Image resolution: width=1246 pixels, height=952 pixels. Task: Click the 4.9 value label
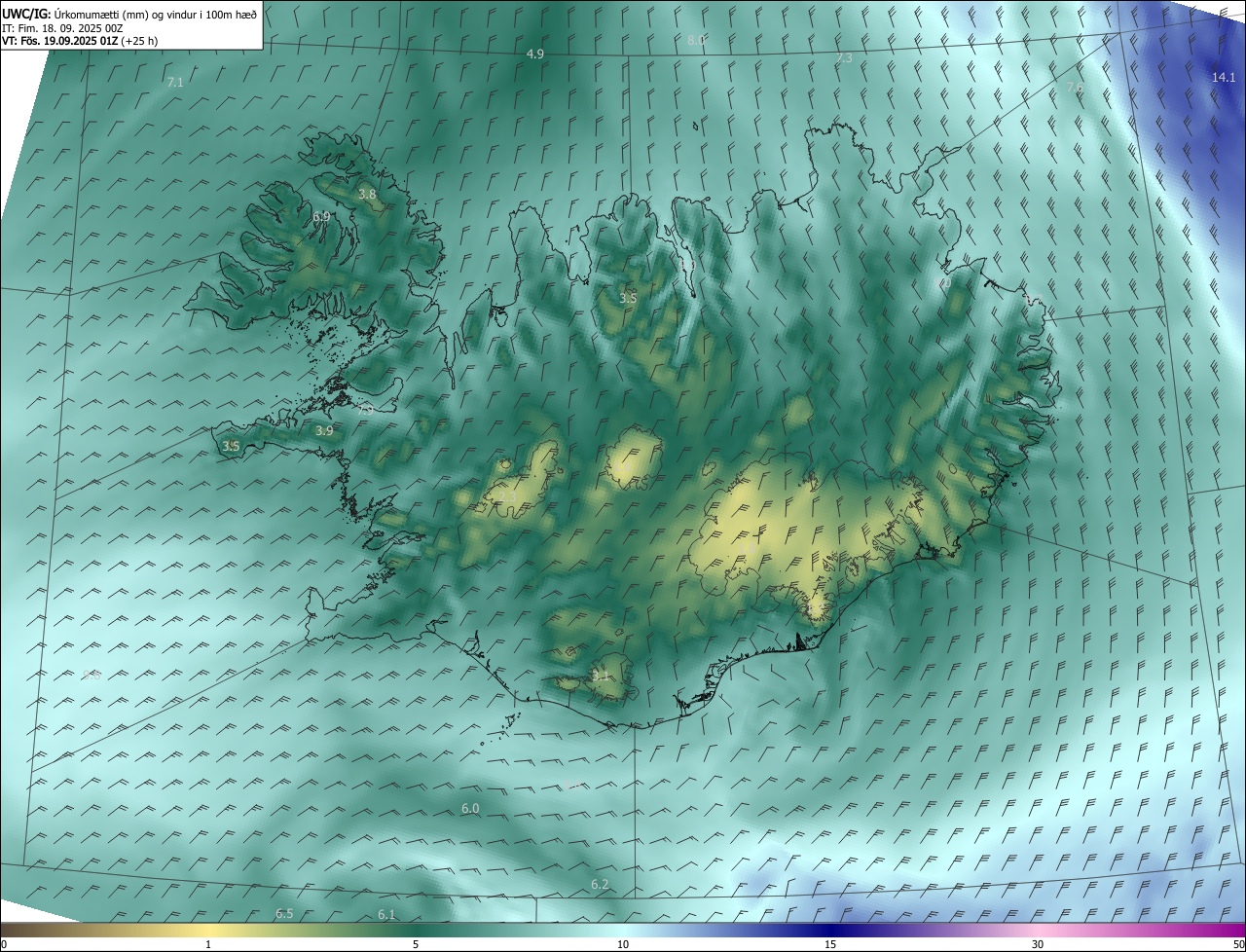pos(535,55)
